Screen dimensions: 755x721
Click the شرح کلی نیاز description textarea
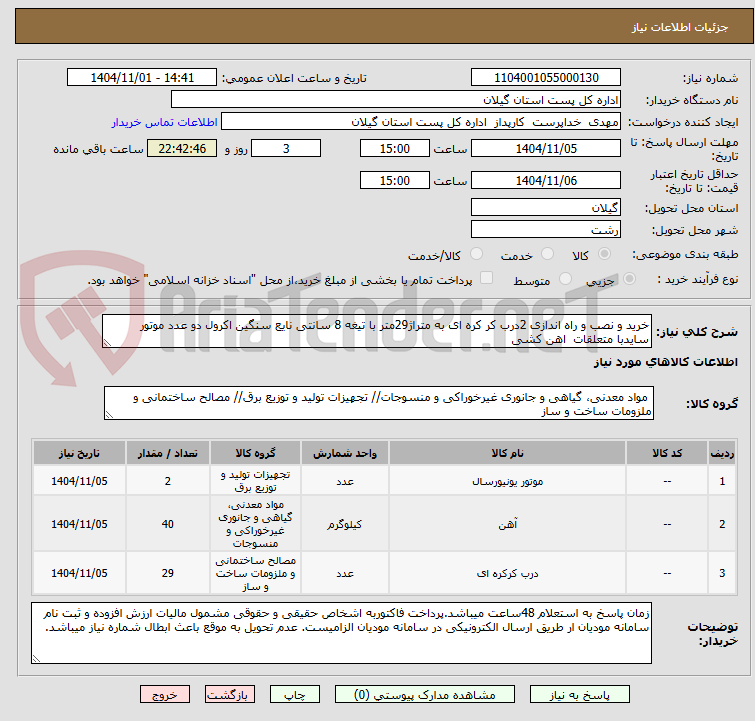pyautogui.click(x=377, y=331)
